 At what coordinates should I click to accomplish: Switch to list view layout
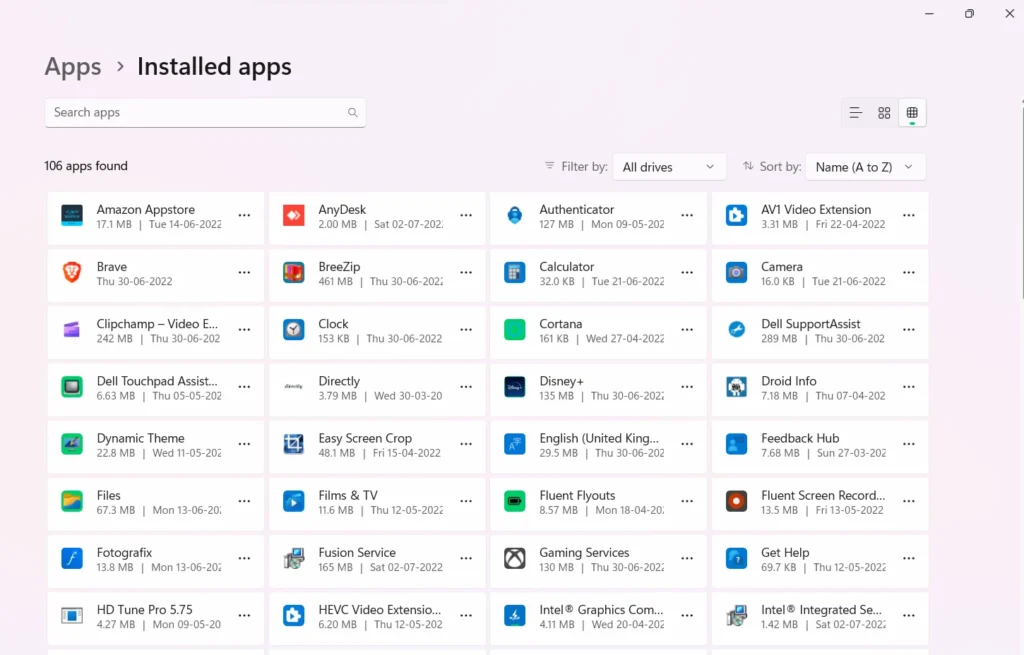(856, 113)
